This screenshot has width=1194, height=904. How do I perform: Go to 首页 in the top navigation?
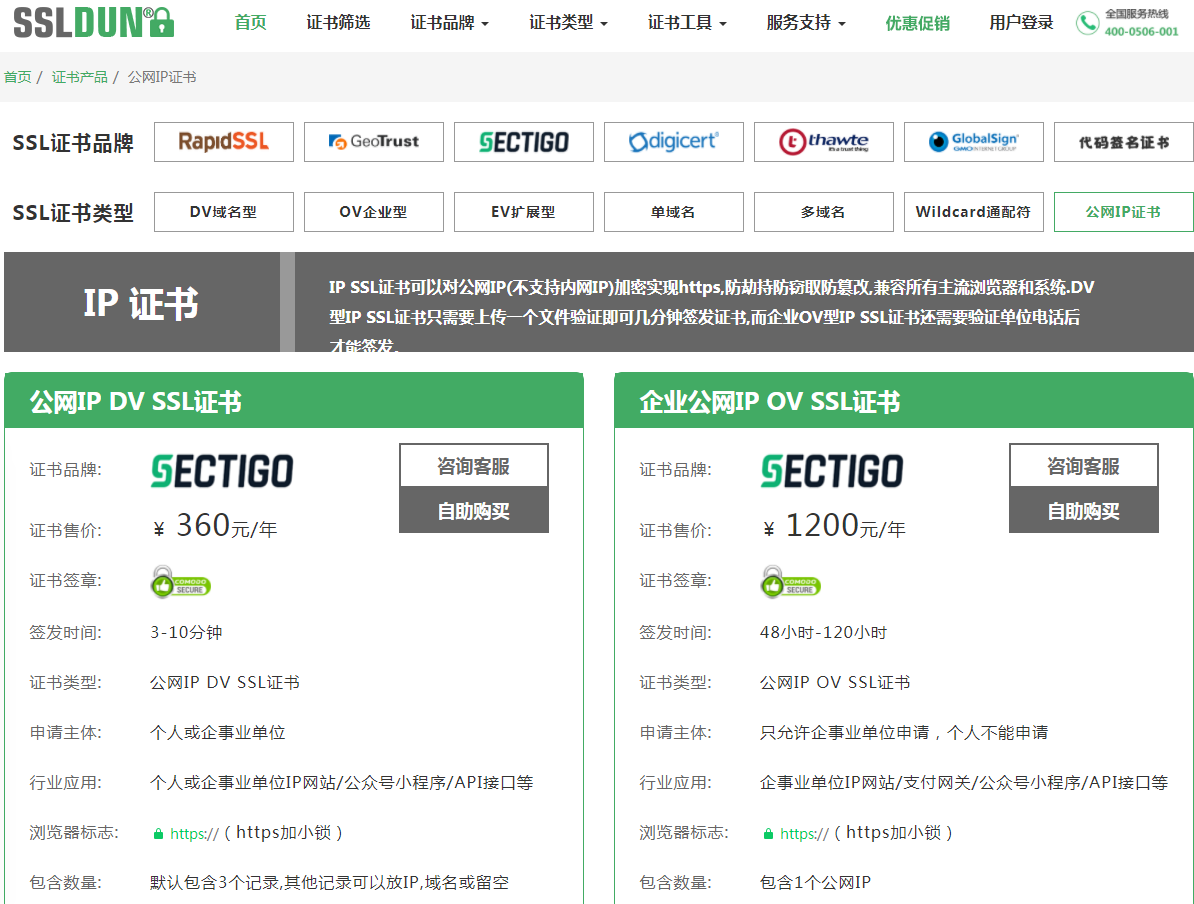(251, 23)
